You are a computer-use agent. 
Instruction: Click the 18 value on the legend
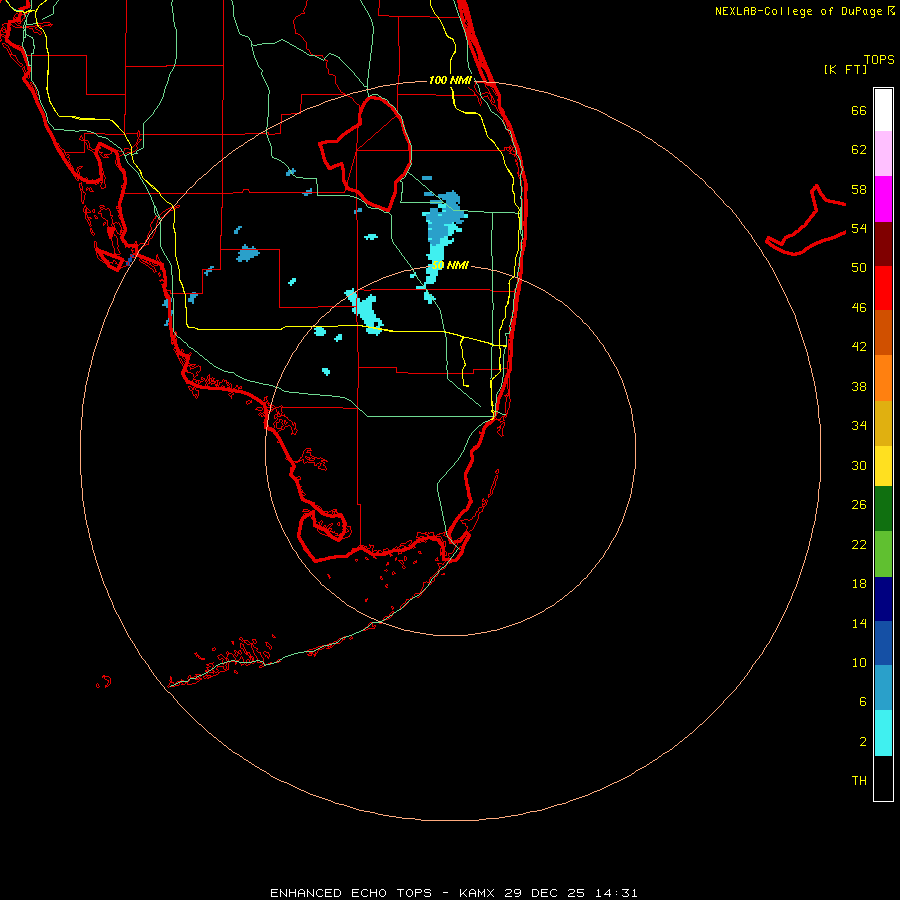(x=859, y=584)
